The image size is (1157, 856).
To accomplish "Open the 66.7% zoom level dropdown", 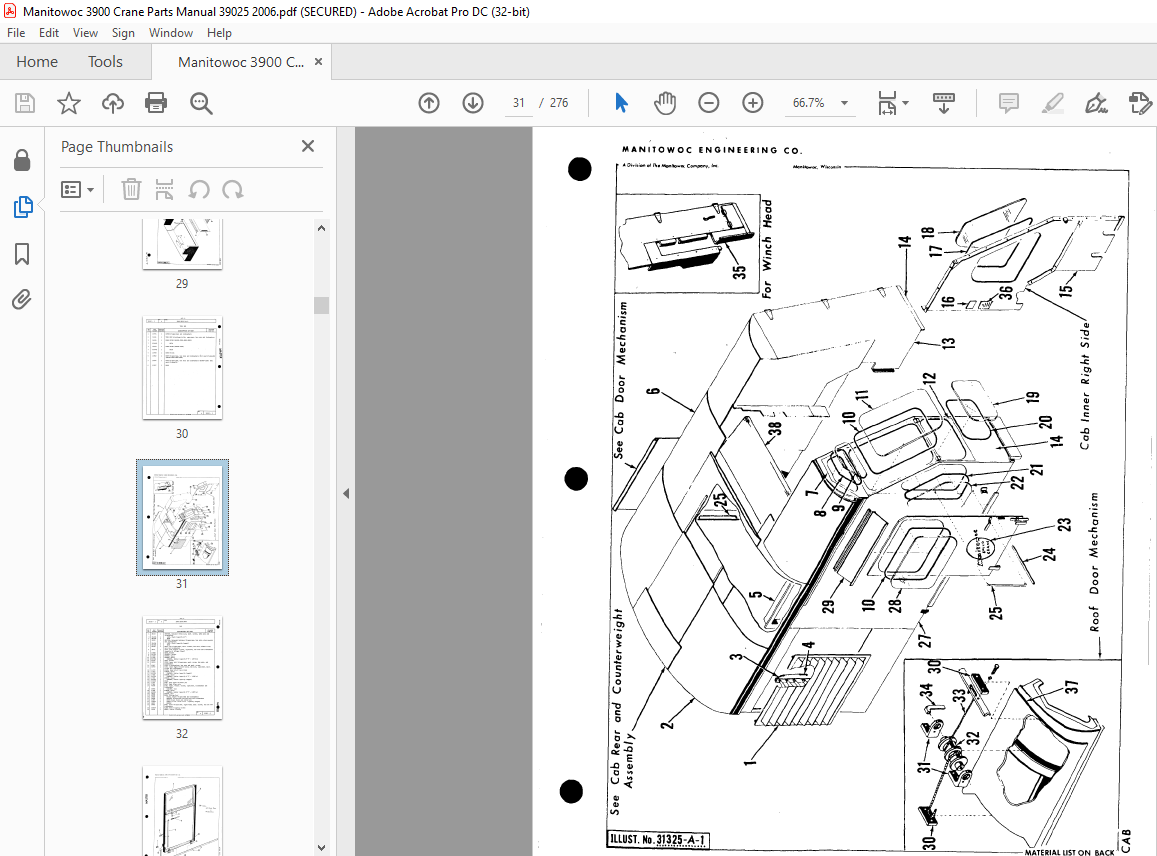I will click(844, 103).
